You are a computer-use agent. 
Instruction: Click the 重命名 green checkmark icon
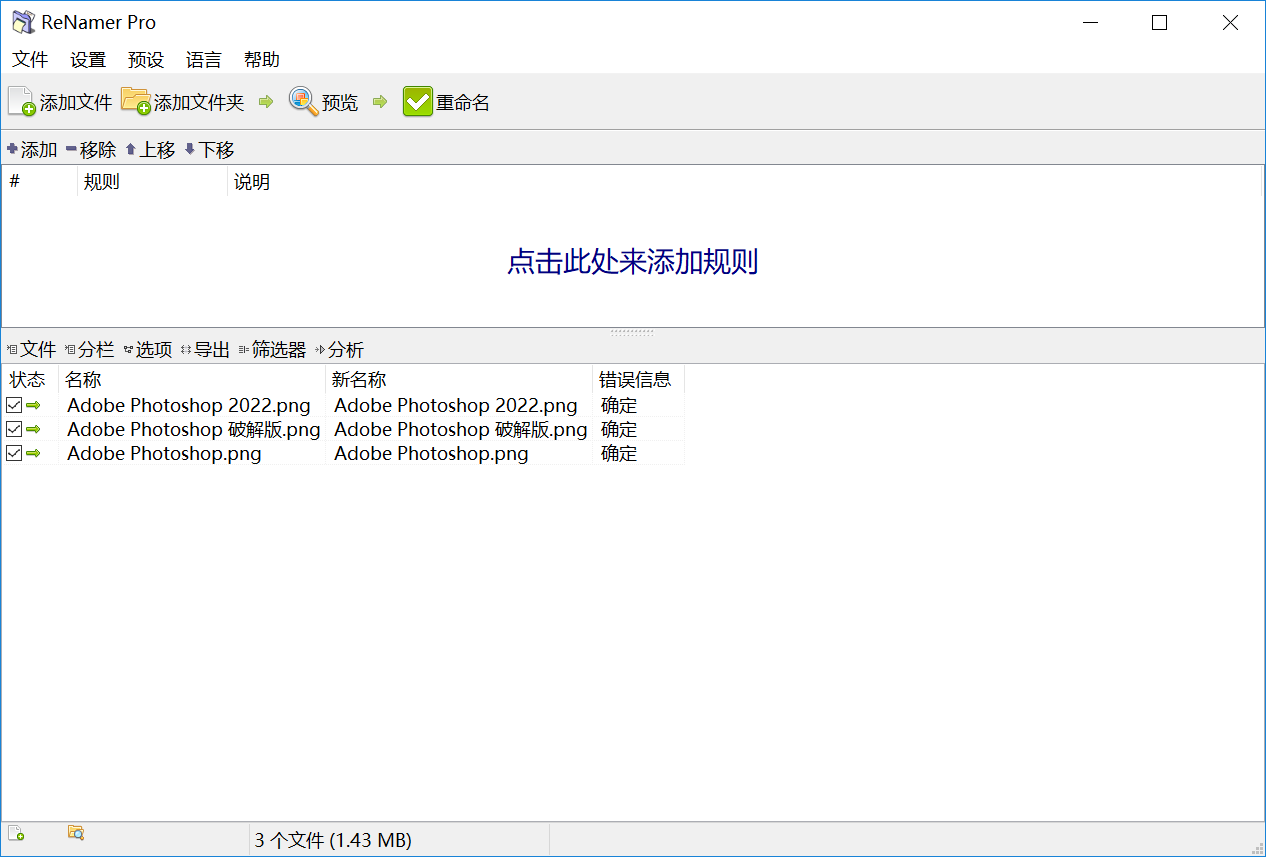click(418, 102)
